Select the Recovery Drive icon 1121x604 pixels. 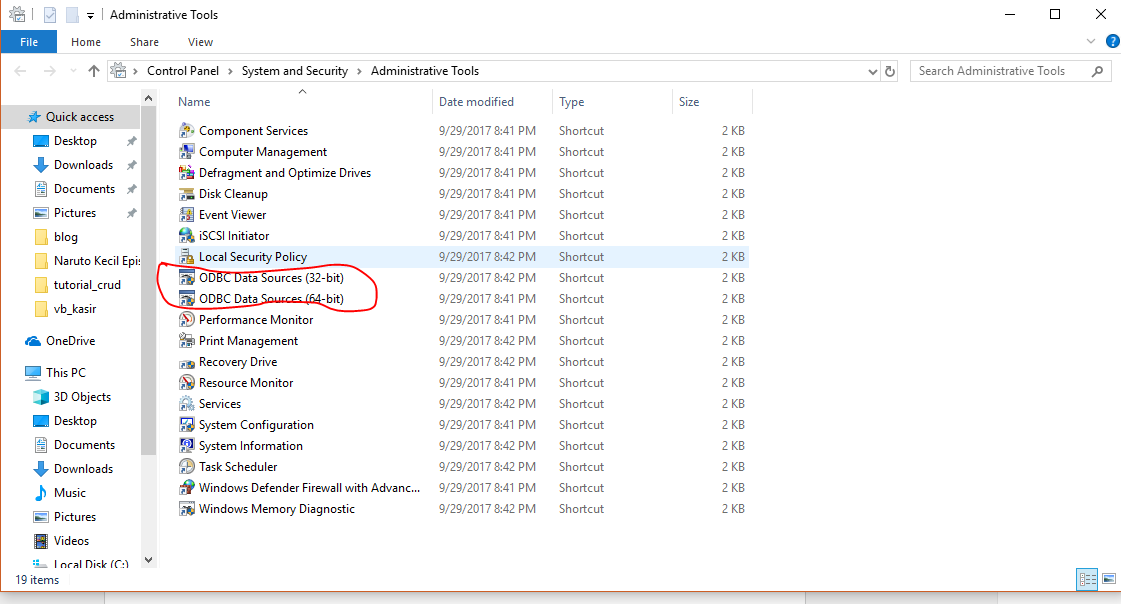point(187,362)
